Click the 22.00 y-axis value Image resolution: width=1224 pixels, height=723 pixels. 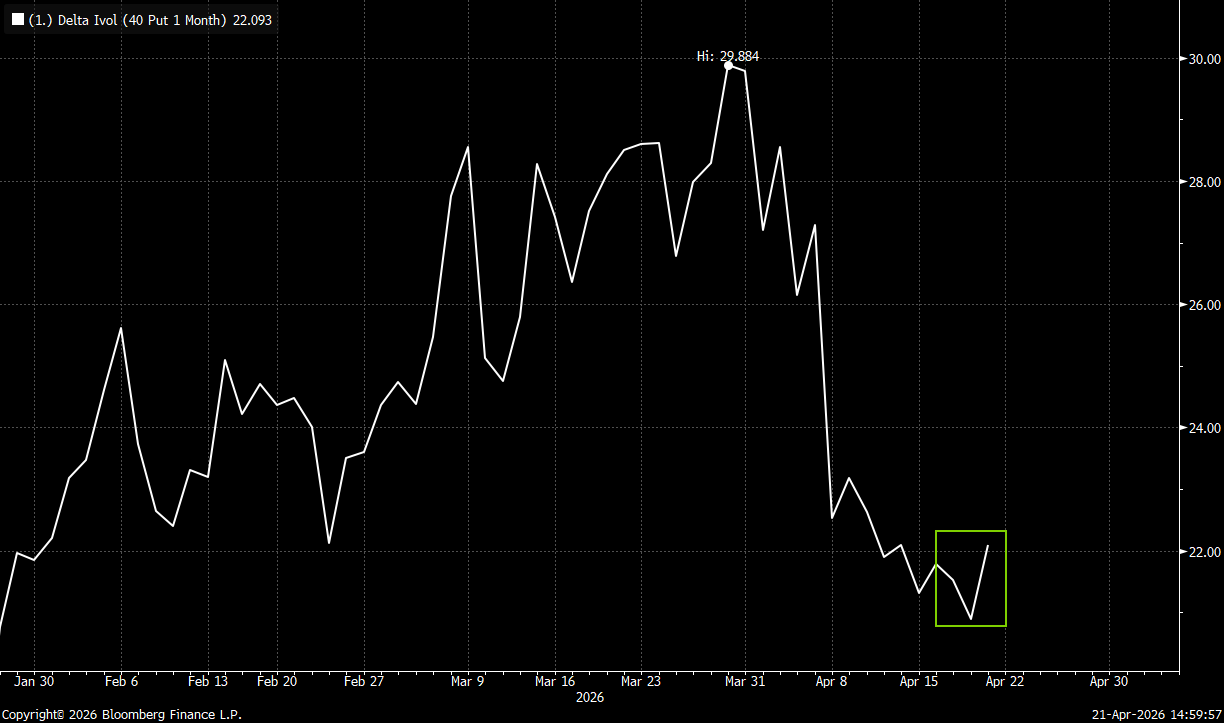point(1204,551)
